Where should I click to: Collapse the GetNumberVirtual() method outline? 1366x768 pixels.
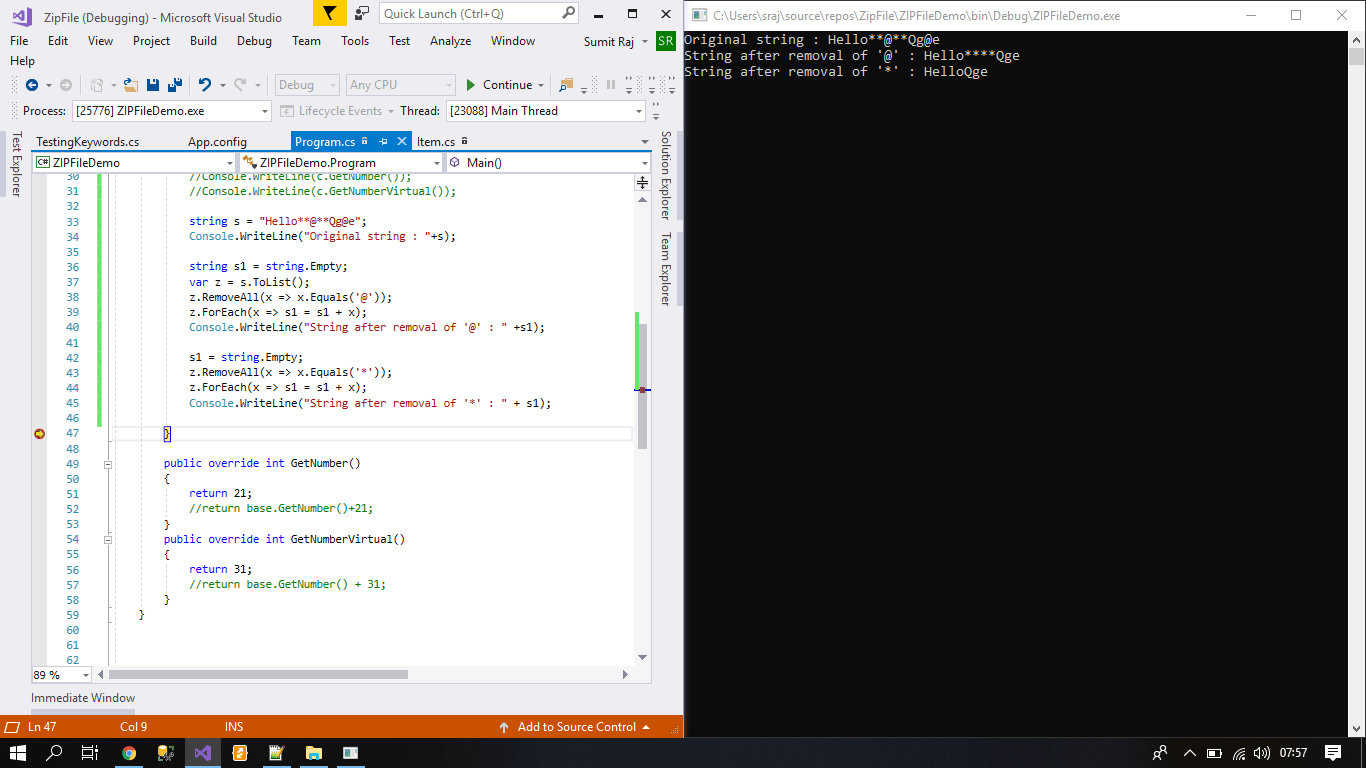coord(106,539)
